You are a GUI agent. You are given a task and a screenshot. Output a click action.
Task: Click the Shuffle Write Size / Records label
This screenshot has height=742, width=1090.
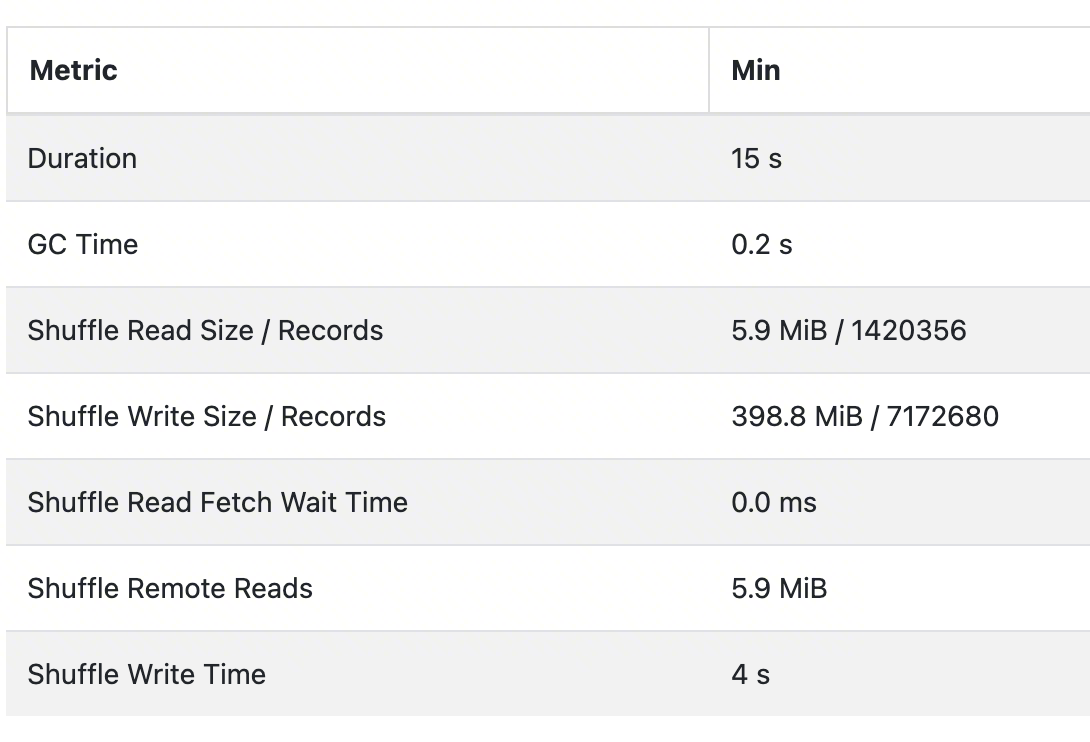[206, 417]
